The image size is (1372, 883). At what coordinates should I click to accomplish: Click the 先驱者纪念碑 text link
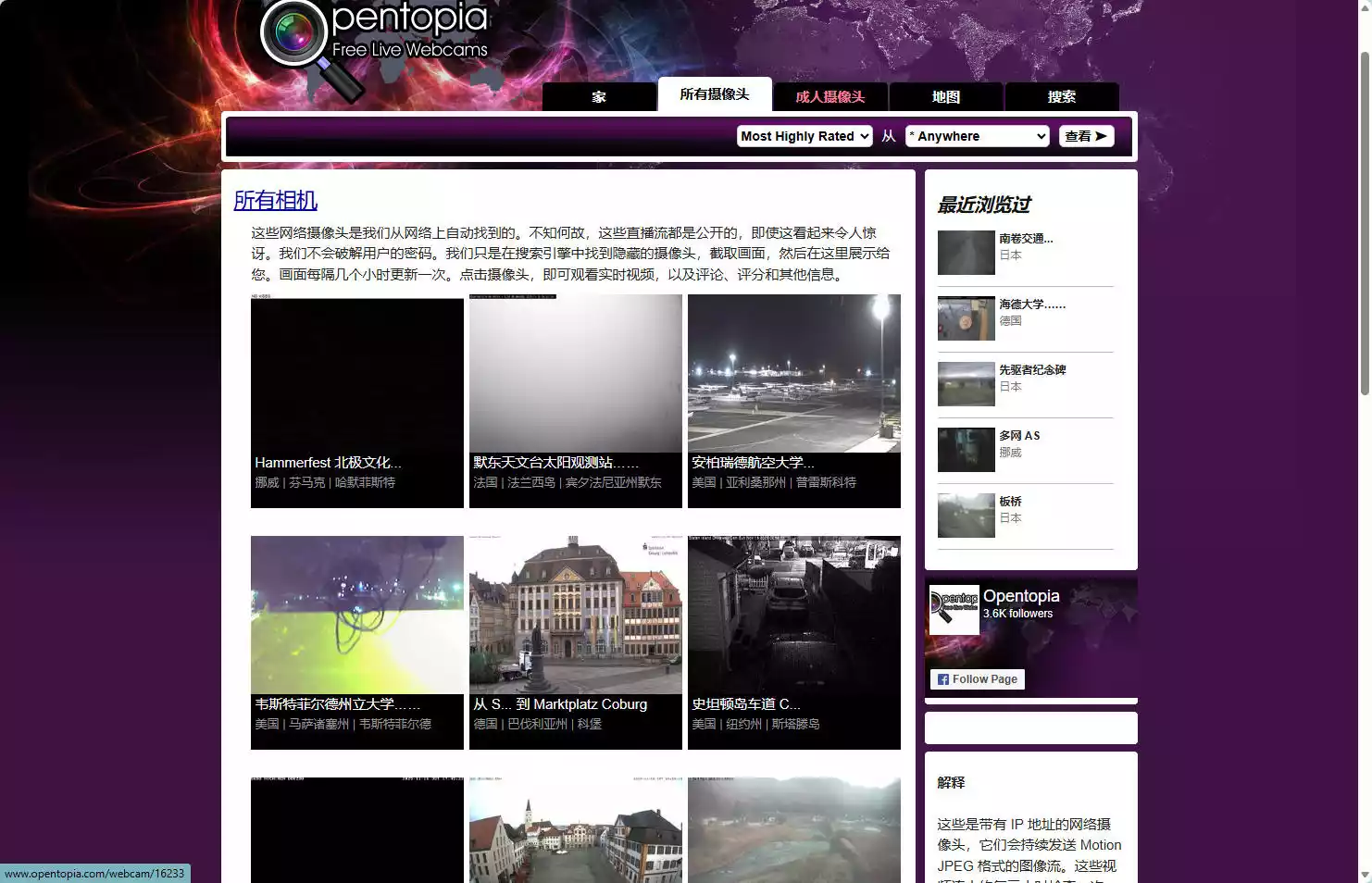tap(1032, 369)
